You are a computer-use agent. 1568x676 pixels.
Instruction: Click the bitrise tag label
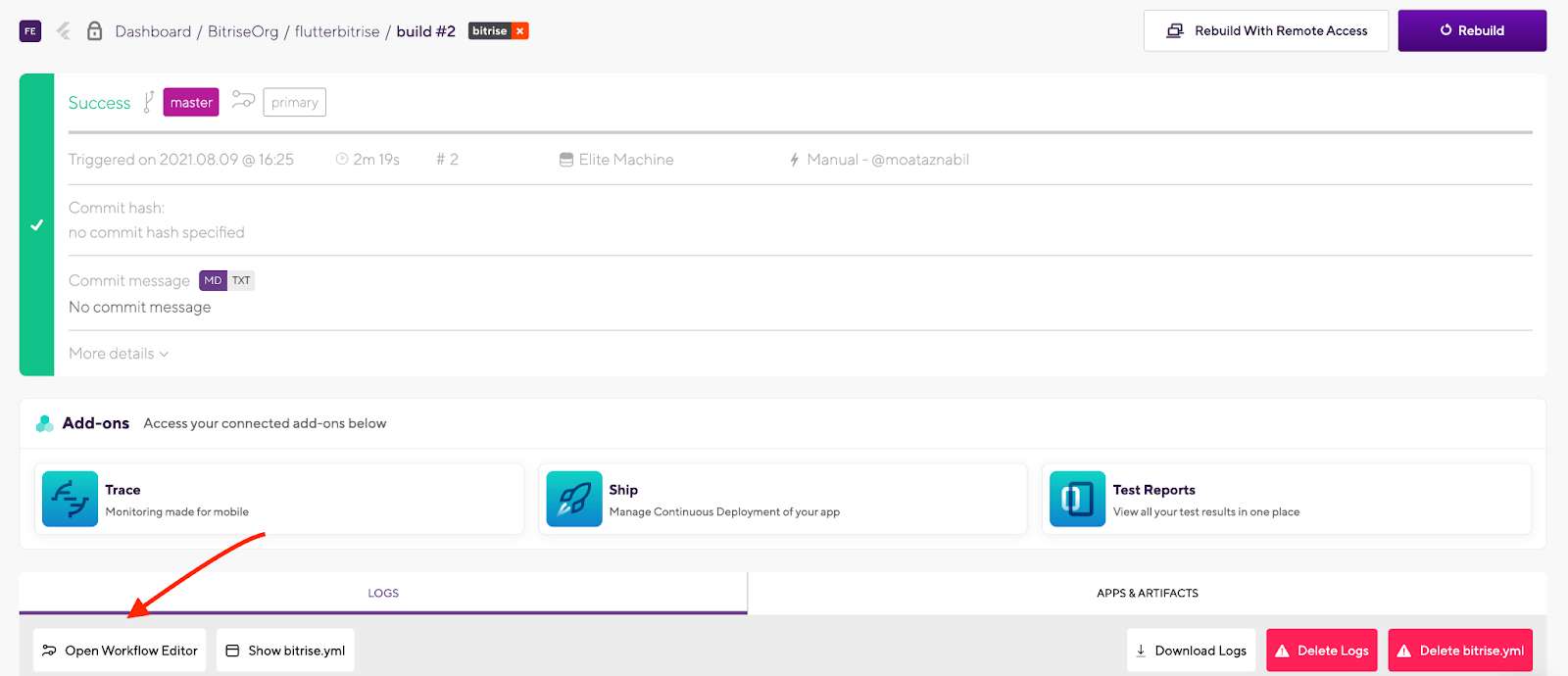point(490,31)
